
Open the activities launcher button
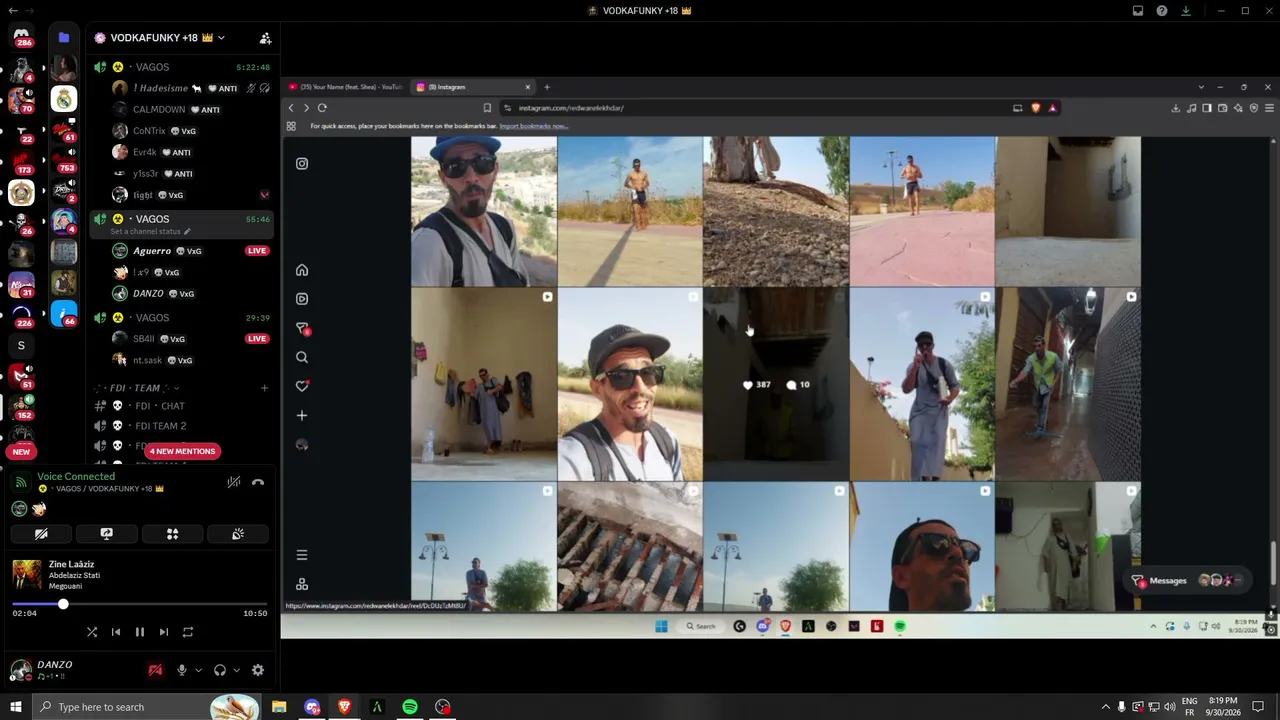tap(172, 534)
